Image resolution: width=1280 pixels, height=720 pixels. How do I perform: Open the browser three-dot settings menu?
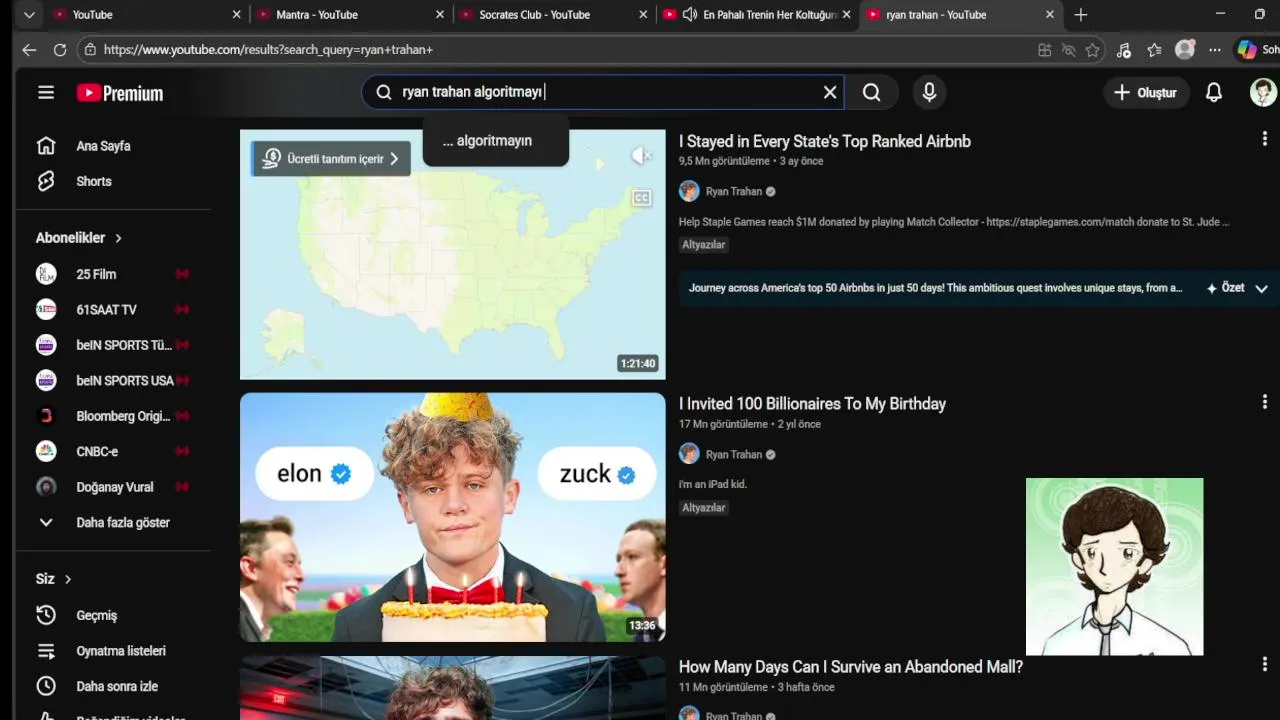click(1215, 50)
